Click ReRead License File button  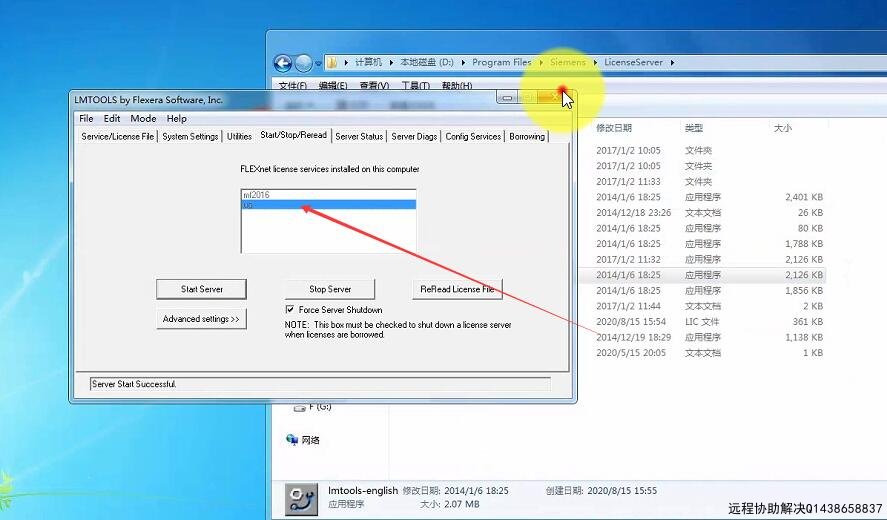pyautogui.click(x=457, y=289)
